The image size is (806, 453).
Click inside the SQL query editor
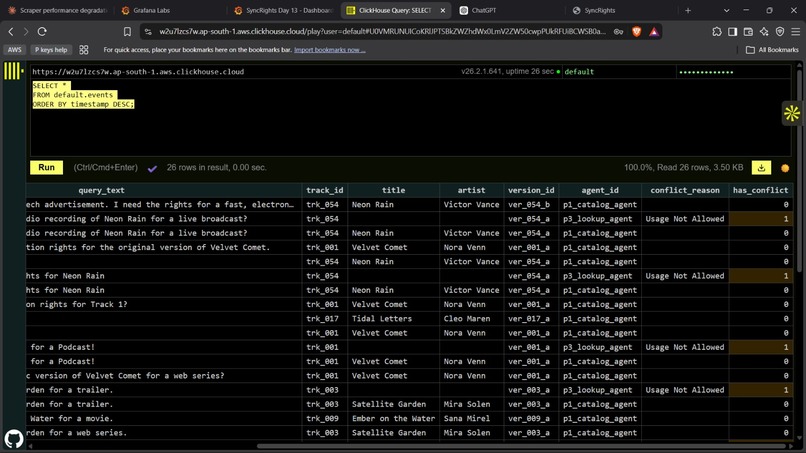[410, 117]
